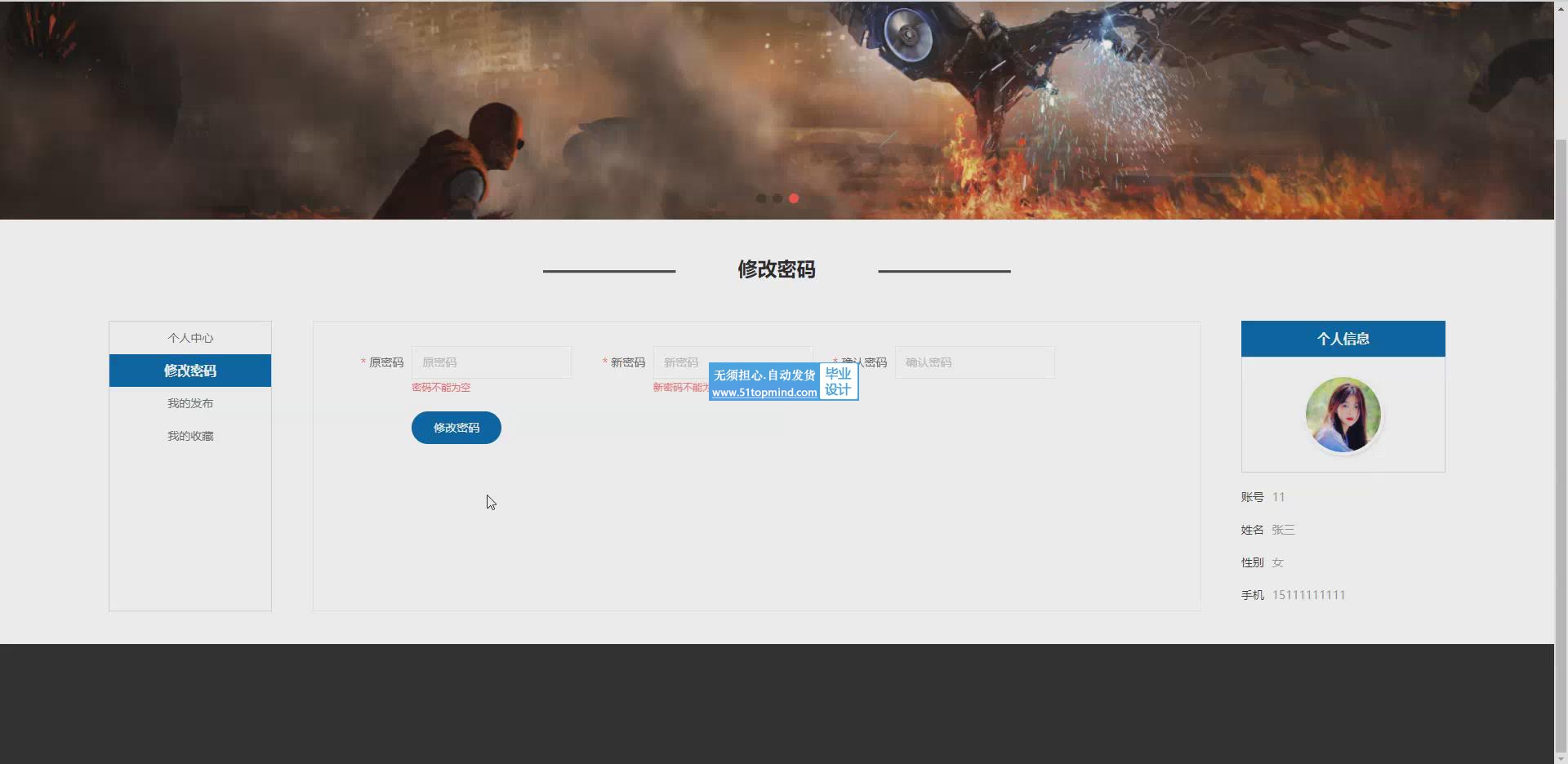Open 个人中心 in the sidebar

190,338
